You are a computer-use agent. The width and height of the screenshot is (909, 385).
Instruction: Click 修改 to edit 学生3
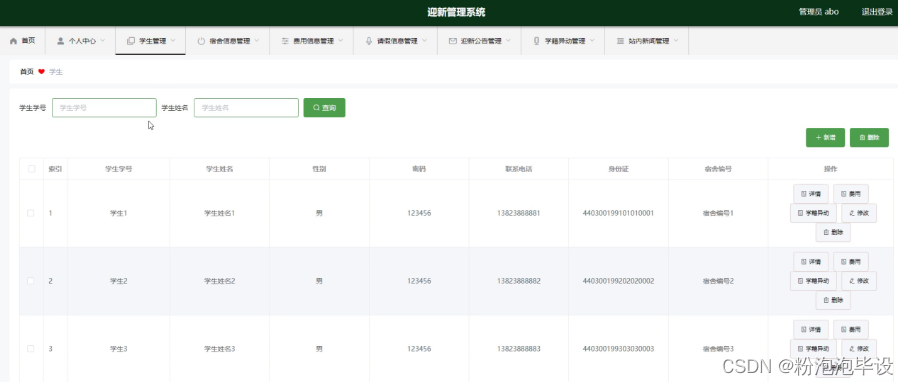[x=859, y=349]
